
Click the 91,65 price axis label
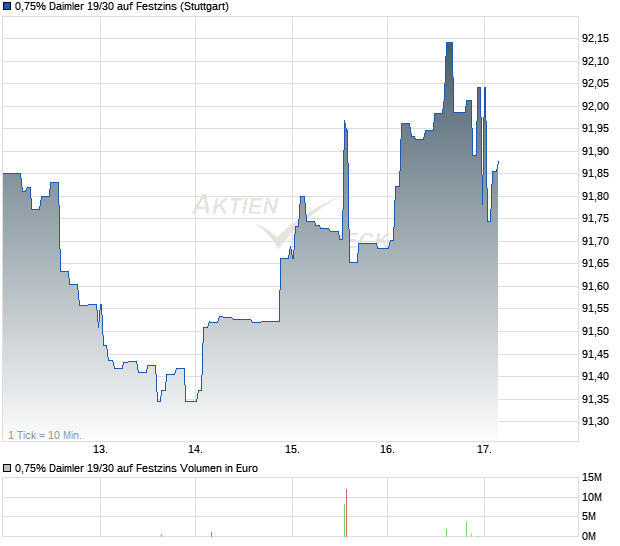(595, 263)
